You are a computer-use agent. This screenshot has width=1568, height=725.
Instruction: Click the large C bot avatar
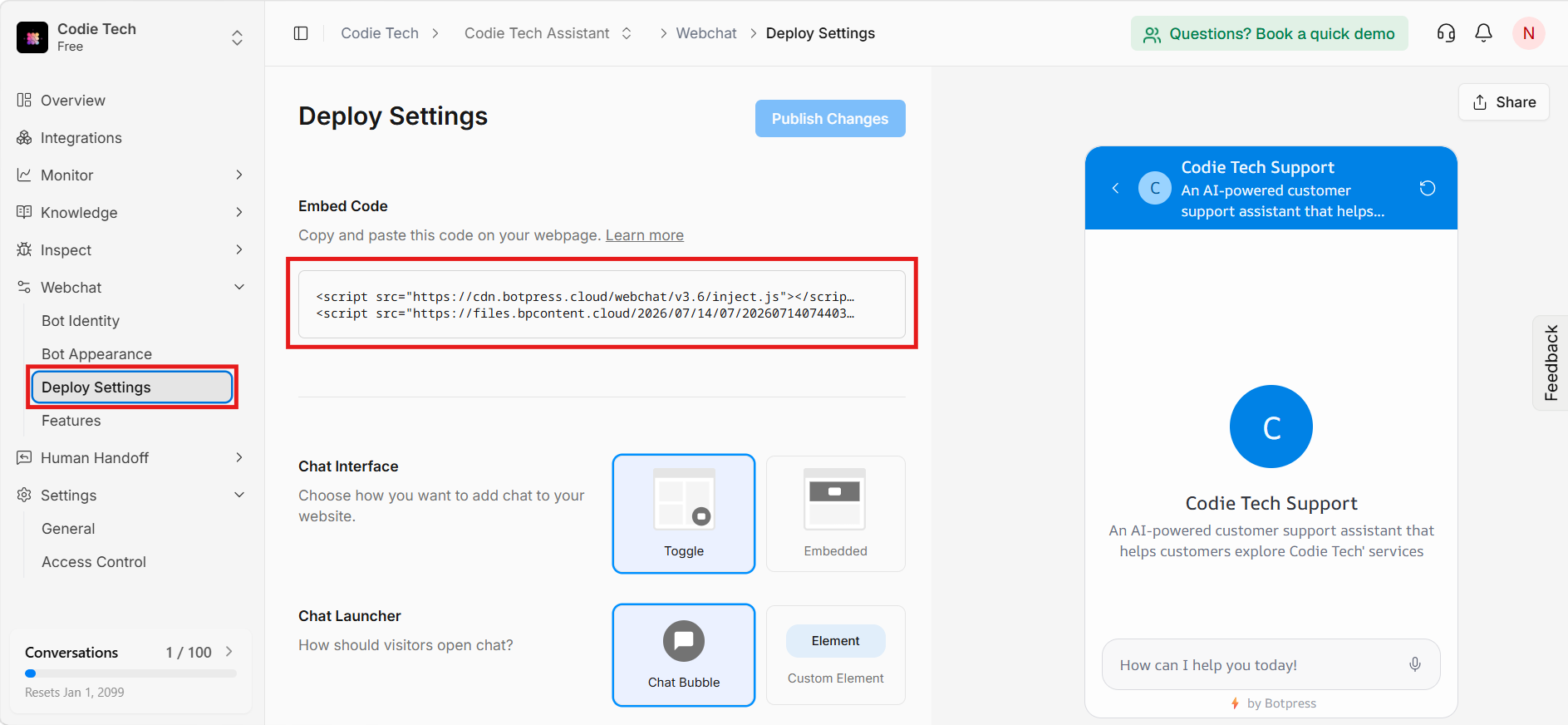[1271, 427]
